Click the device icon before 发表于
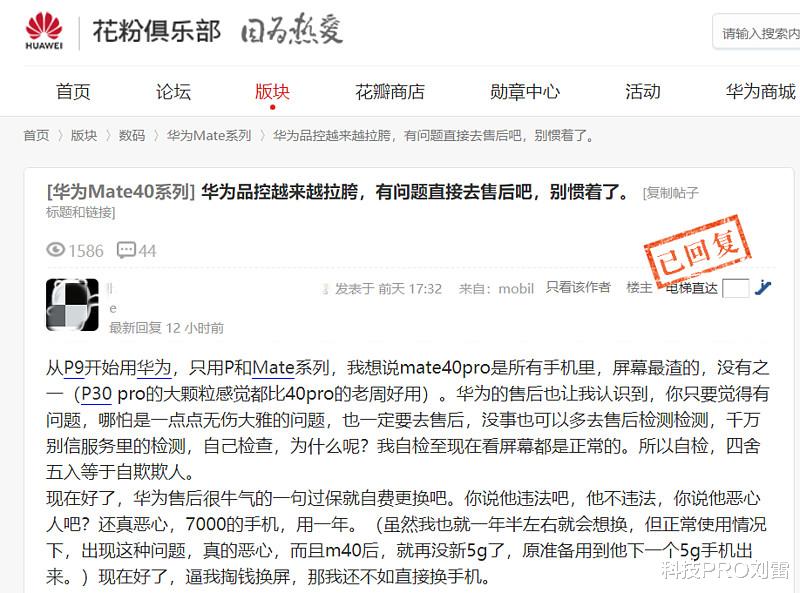800x593 pixels. click(x=322, y=288)
